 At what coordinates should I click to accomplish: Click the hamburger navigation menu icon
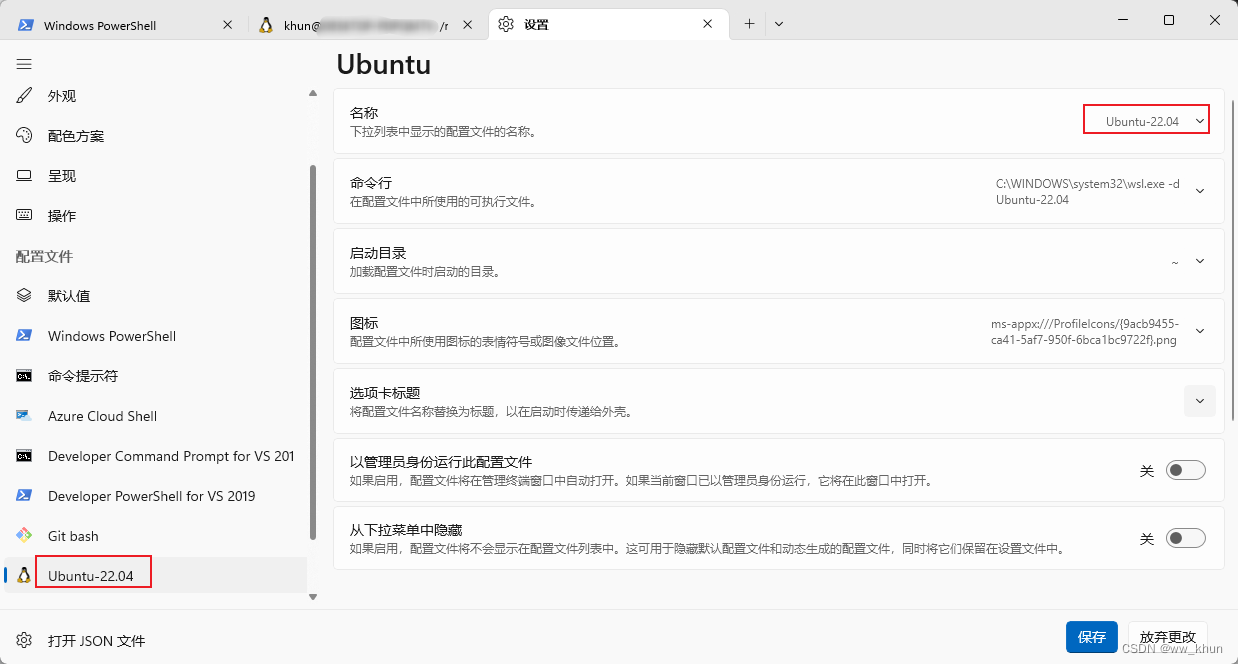pyautogui.click(x=24, y=63)
